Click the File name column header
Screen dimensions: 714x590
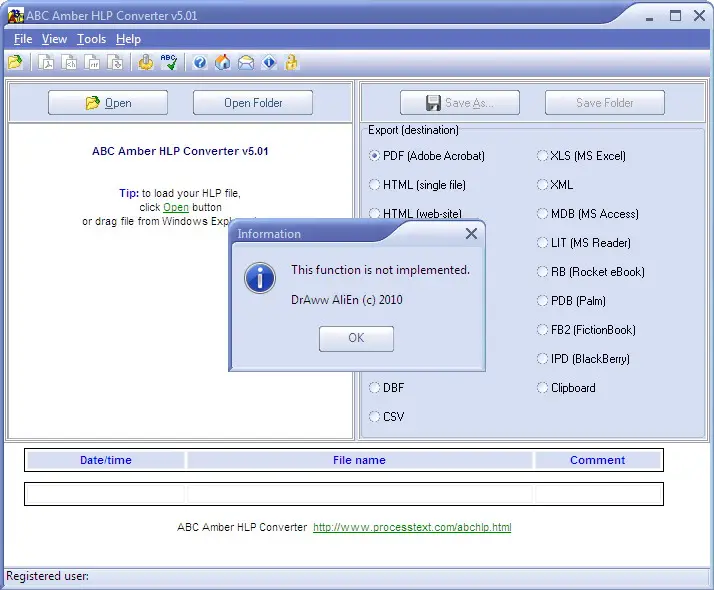point(359,460)
